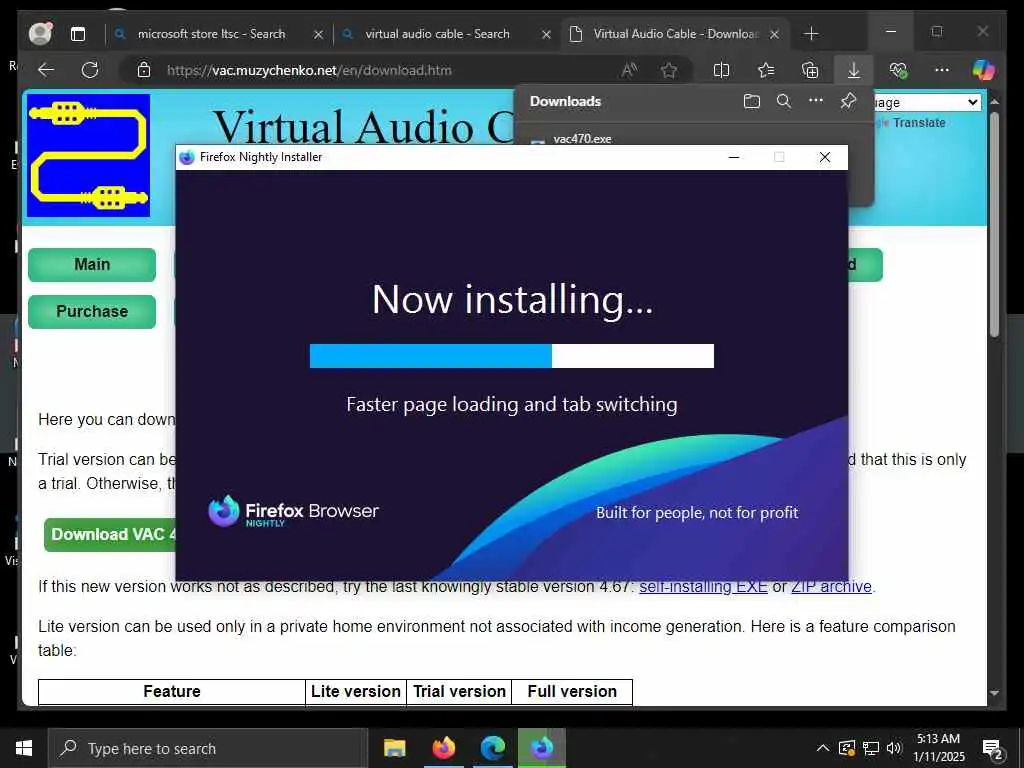Screen dimensions: 1024x768
Task: Open the Favorites list icon
Action: (x=765, y=70)
